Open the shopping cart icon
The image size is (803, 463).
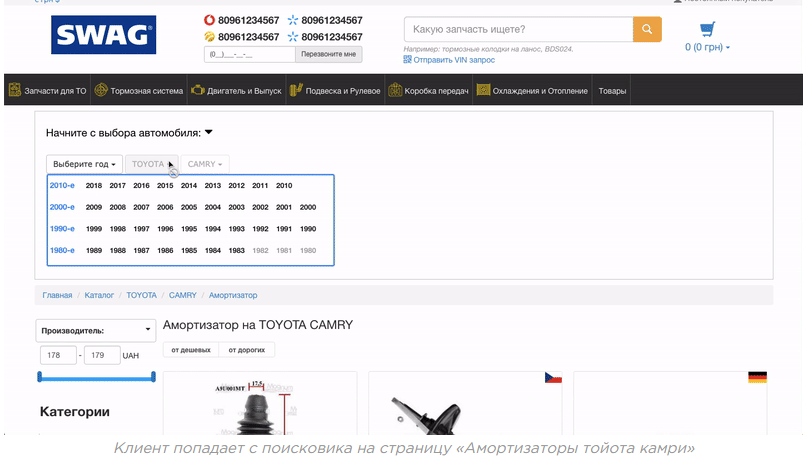[707, 29]
